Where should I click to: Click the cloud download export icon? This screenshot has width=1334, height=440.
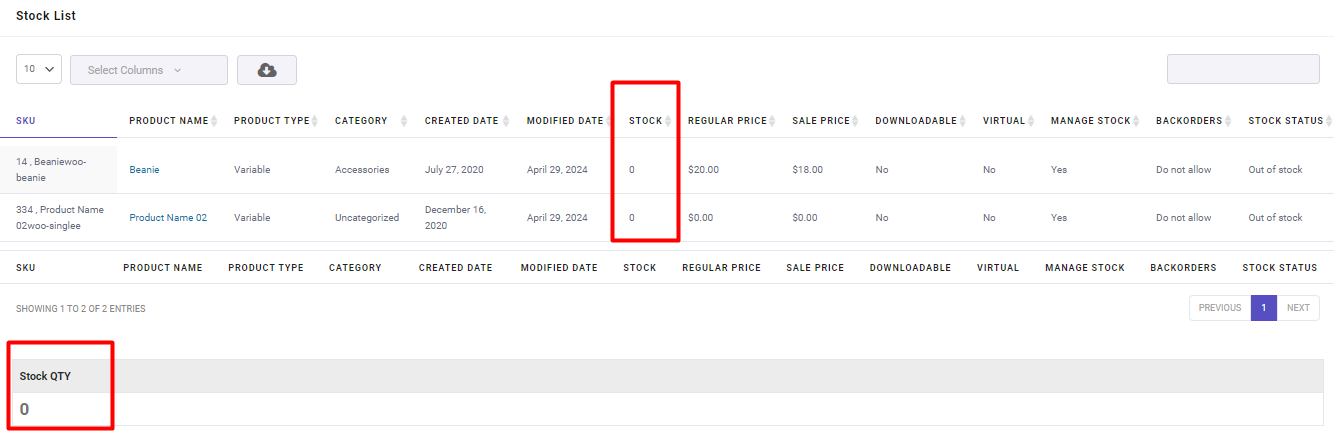click(267, 70)
